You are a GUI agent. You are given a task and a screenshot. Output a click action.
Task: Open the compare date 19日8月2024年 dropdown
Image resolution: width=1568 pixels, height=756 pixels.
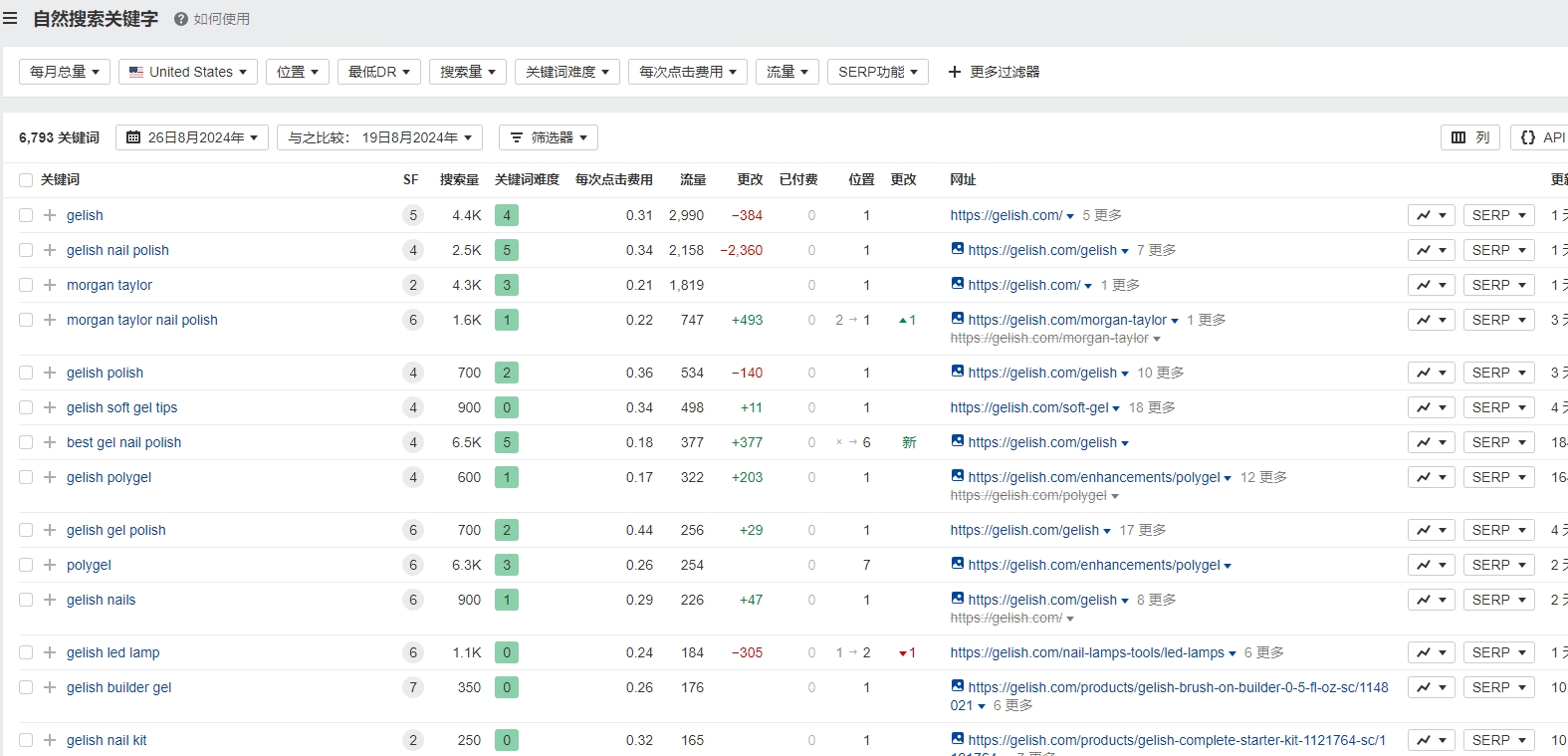click(380, 137)
